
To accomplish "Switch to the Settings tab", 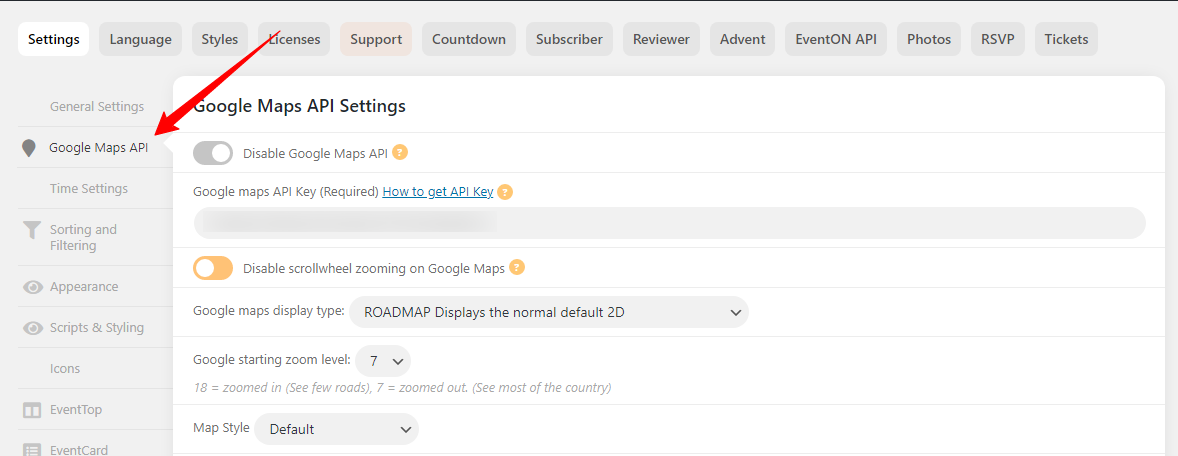I will pyautogui.click(x=53, y=39).
